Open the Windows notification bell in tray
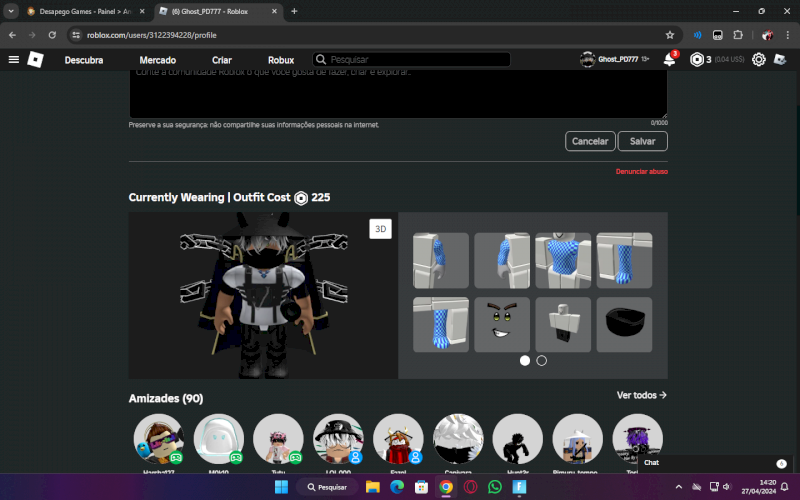 (x=785, y=487)
